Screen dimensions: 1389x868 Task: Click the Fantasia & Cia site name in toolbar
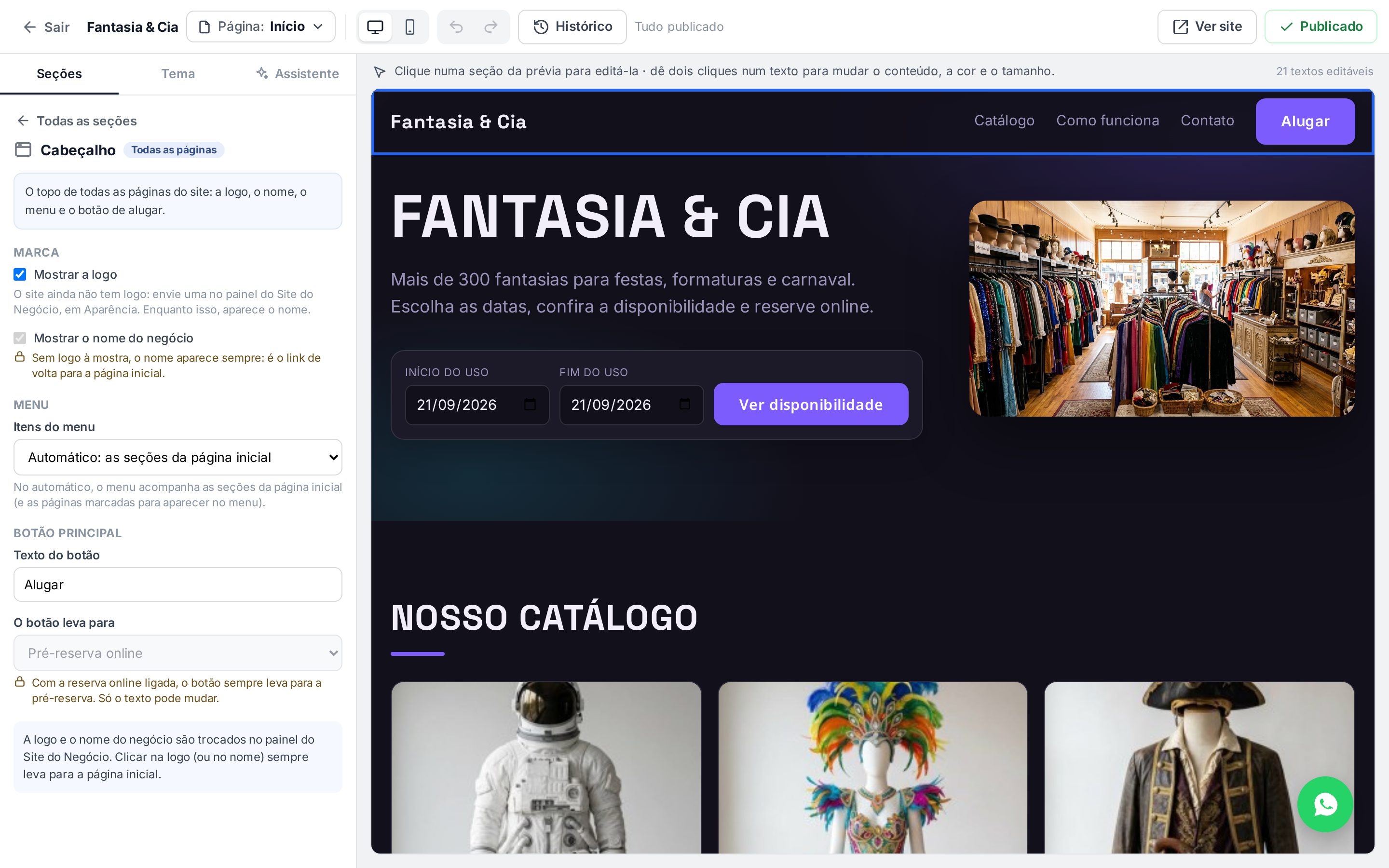133,27
